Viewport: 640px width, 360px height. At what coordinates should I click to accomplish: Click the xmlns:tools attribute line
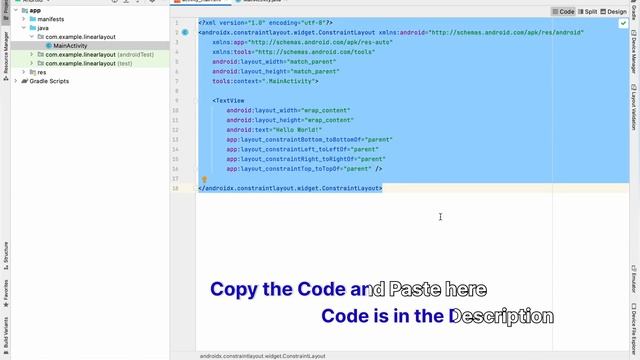pyautogui.click(x=293, y=52)
